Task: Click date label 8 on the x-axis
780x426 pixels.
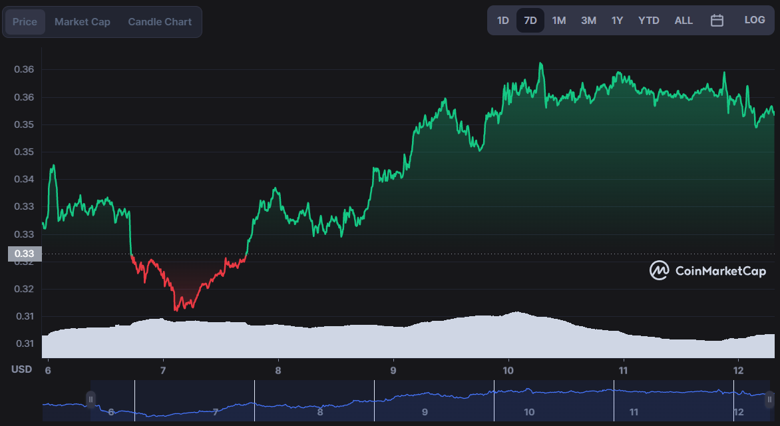Action: [x=278, y=370]
